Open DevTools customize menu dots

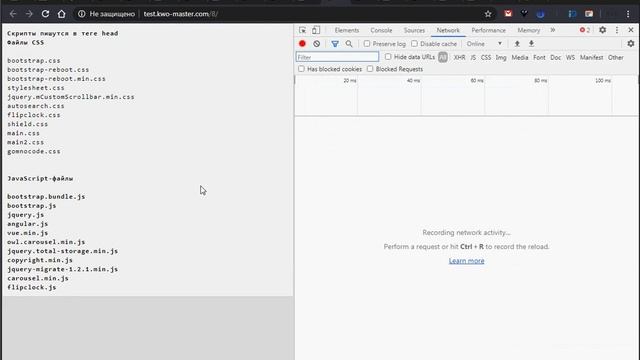pyautogui.click(x=617, y=30)
